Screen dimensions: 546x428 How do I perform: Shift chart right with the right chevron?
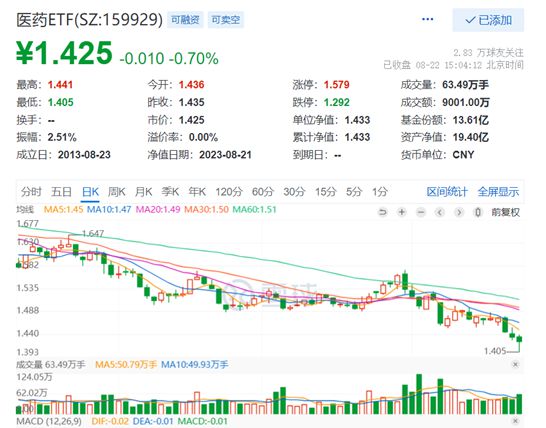click(x=459, y=212)
